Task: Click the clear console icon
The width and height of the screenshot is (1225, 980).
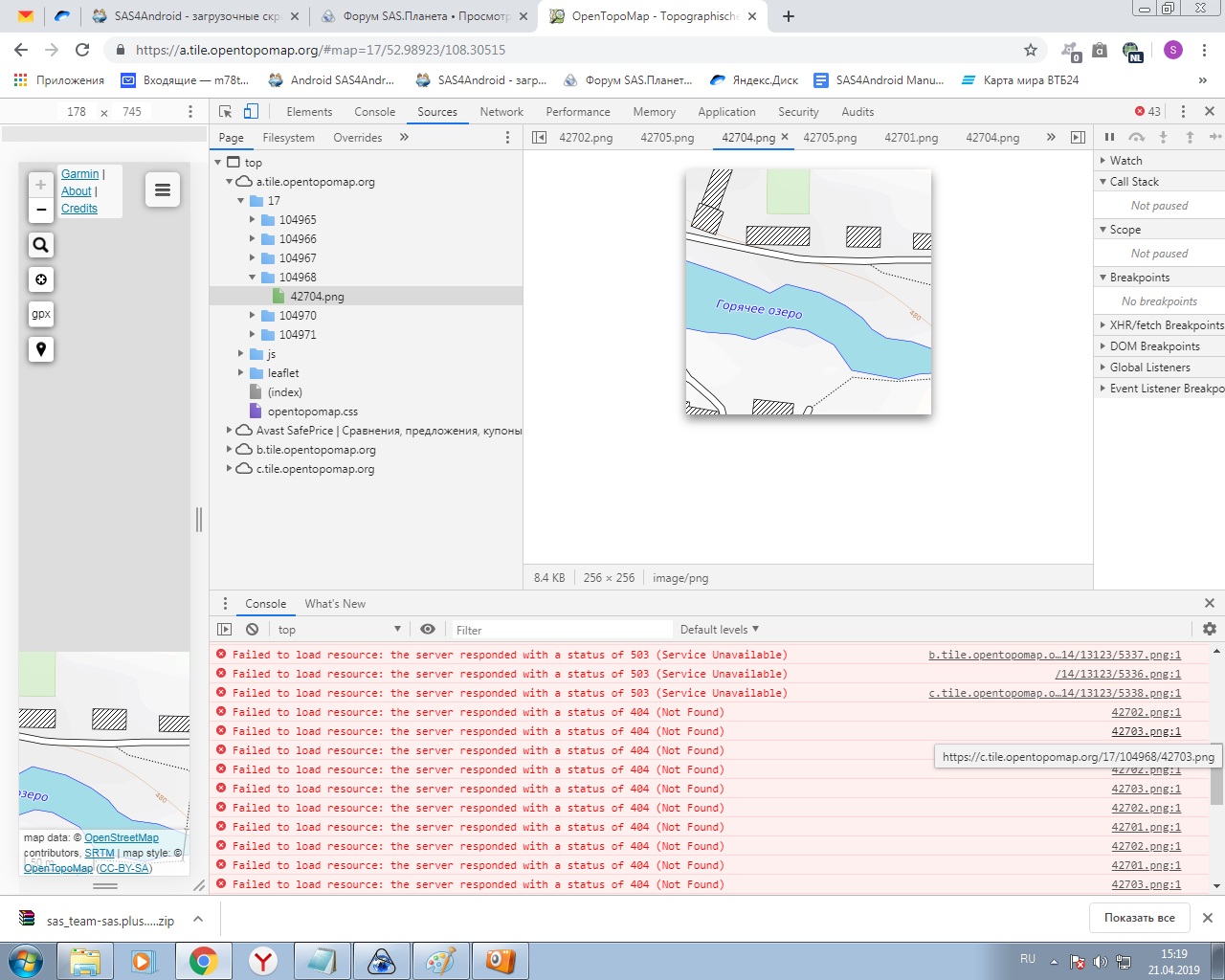Action: pos(252,630)
